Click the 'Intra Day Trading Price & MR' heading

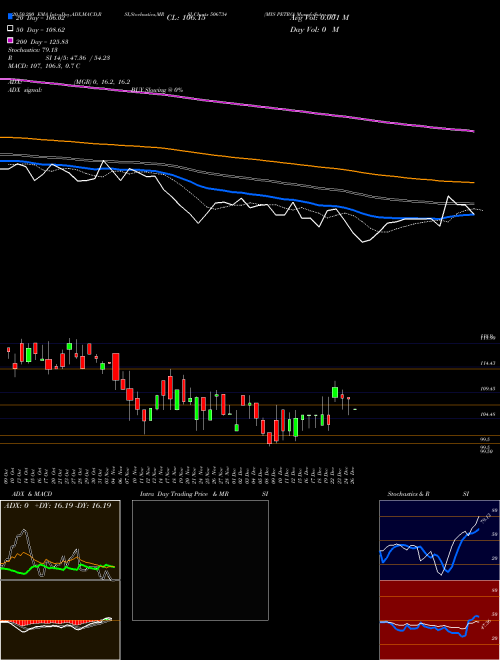pos(184,494)
